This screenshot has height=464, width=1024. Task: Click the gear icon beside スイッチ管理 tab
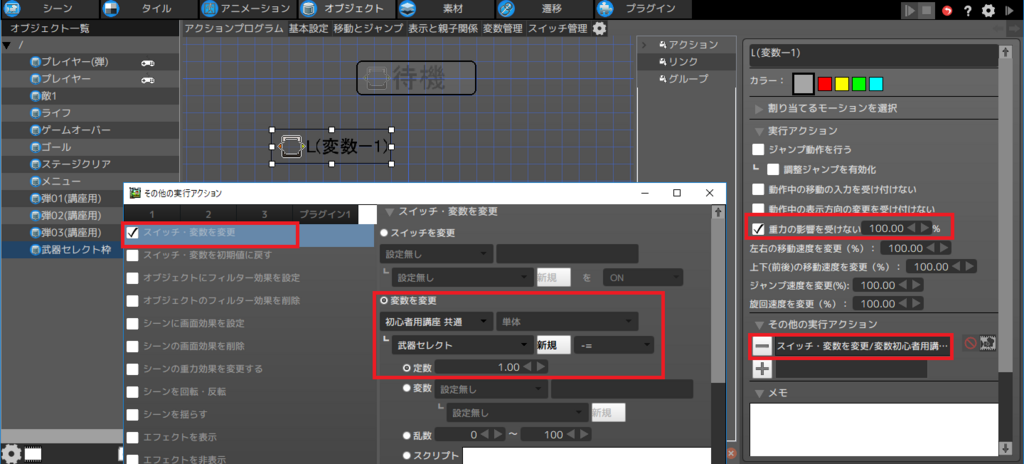[599, 28]
